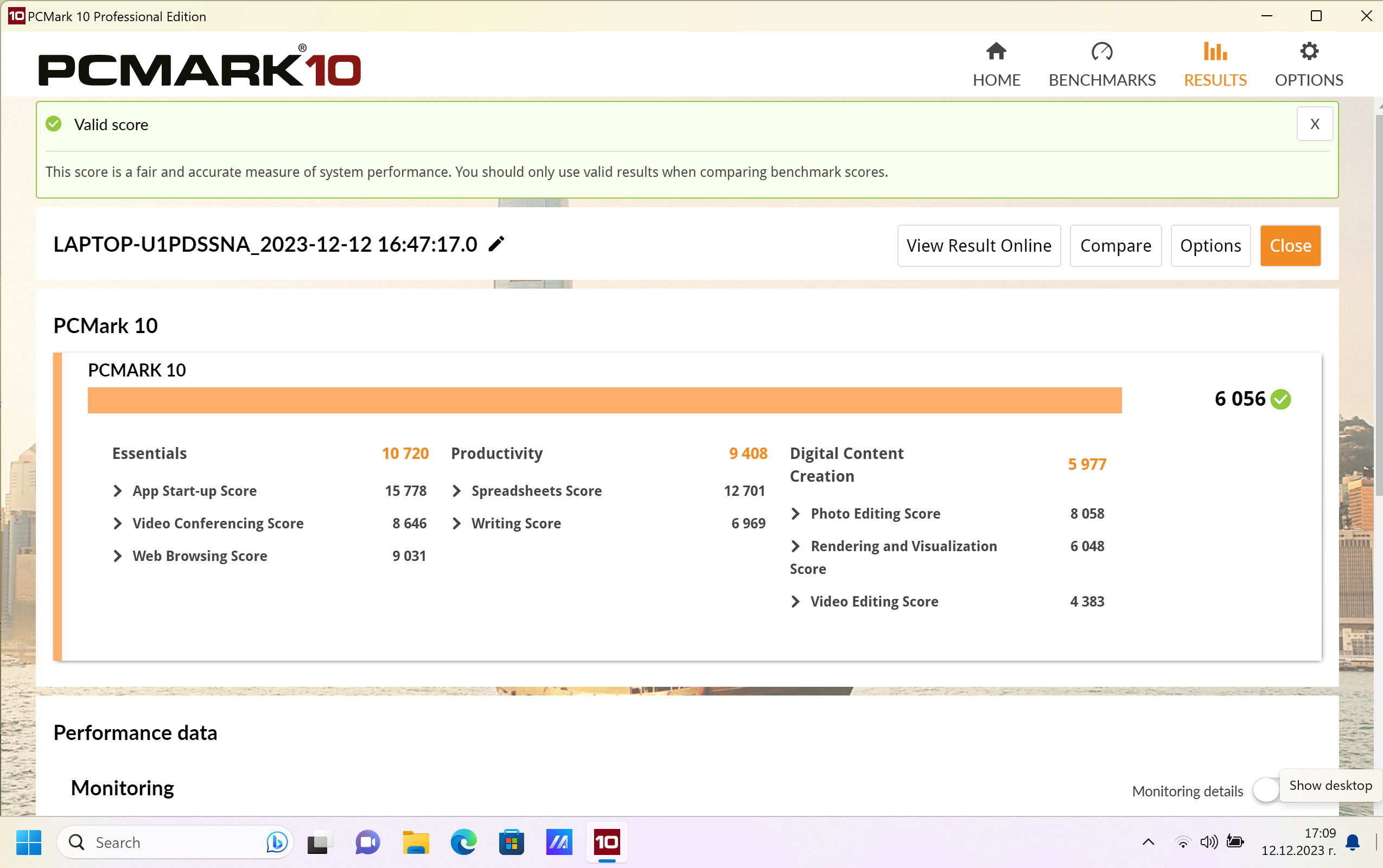
Task: Click the Web Browsing value 9 031
Action: point(409,556)
